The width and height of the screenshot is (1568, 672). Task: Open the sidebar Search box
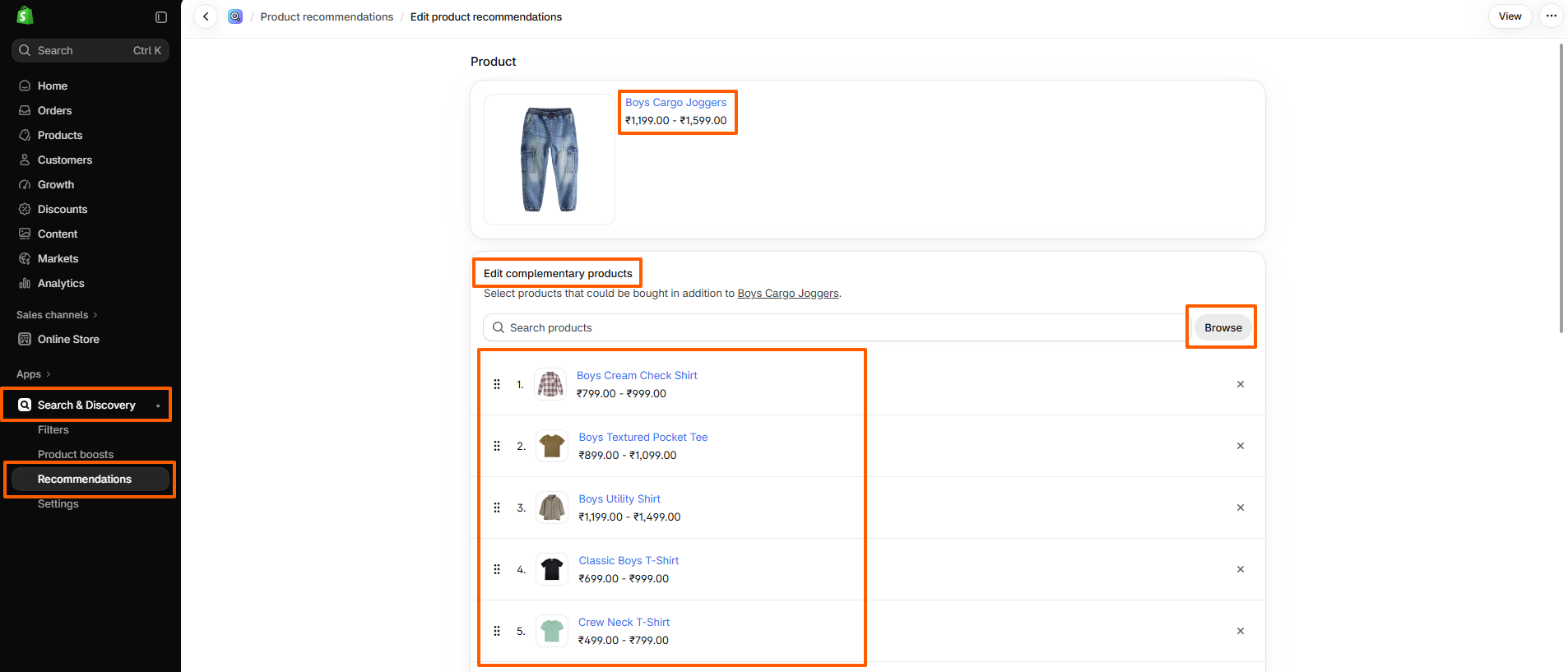click(90, 50)
